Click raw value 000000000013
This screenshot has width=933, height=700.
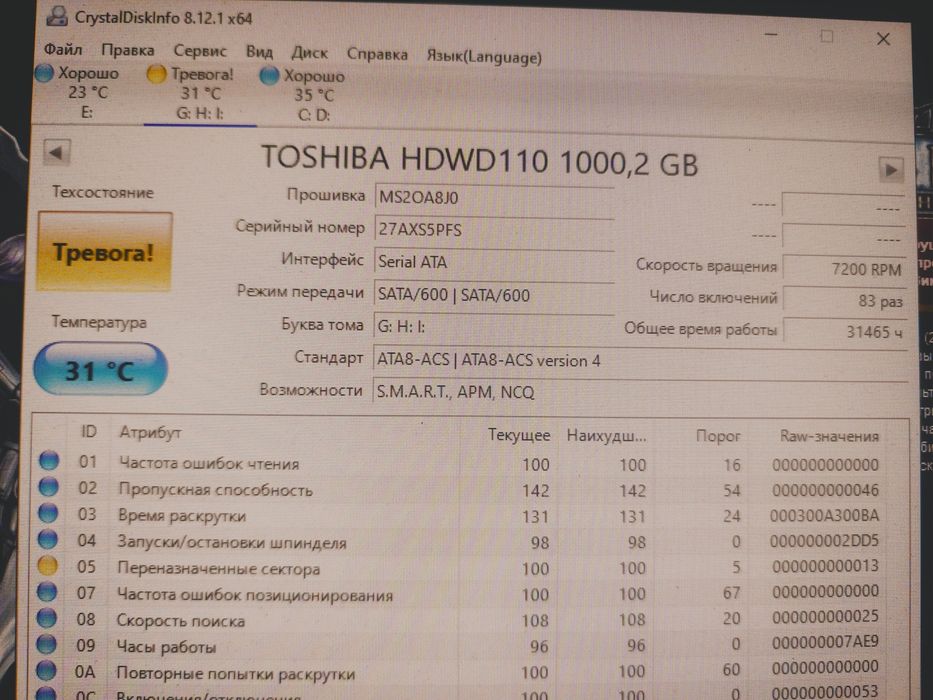(825, 566)
